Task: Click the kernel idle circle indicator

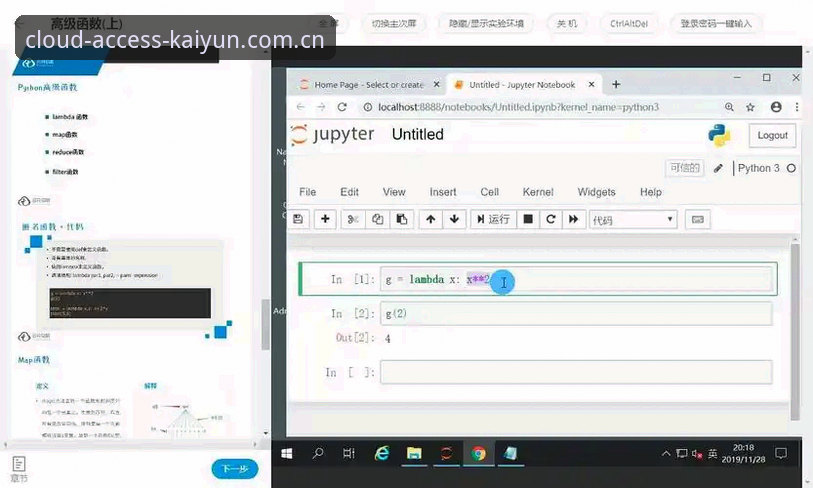Action: (x=791, y=168)
